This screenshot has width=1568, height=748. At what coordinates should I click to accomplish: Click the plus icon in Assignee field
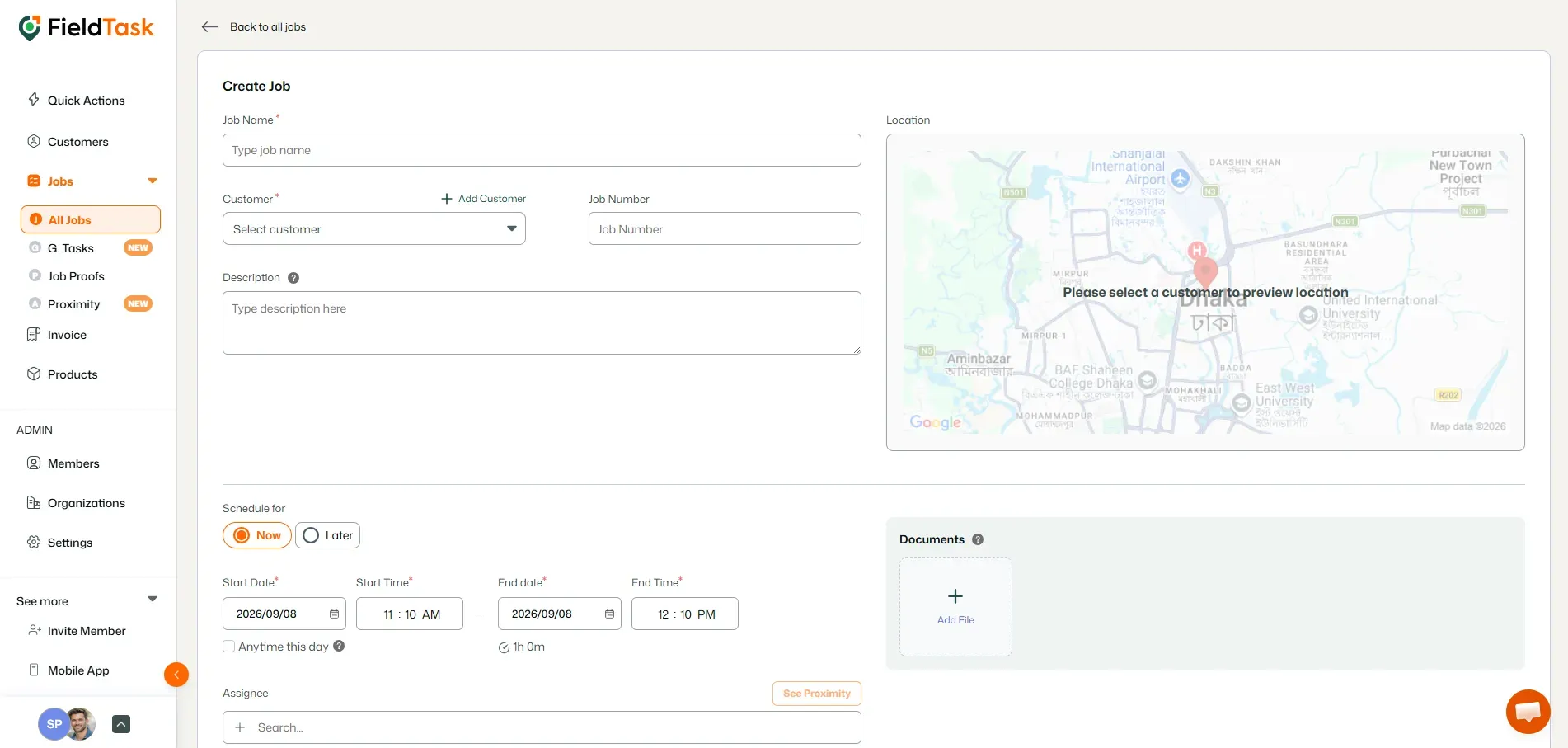click(x=240, y=728)
